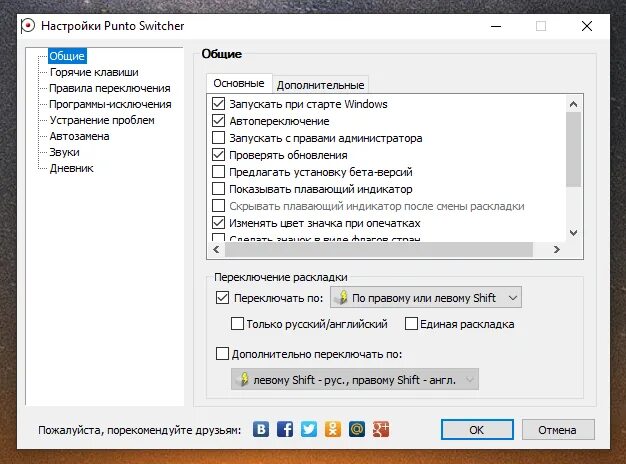626x464 pixels.
Task: Uncheck 'Проверять обновления'
Action: (x=218, y=155)
